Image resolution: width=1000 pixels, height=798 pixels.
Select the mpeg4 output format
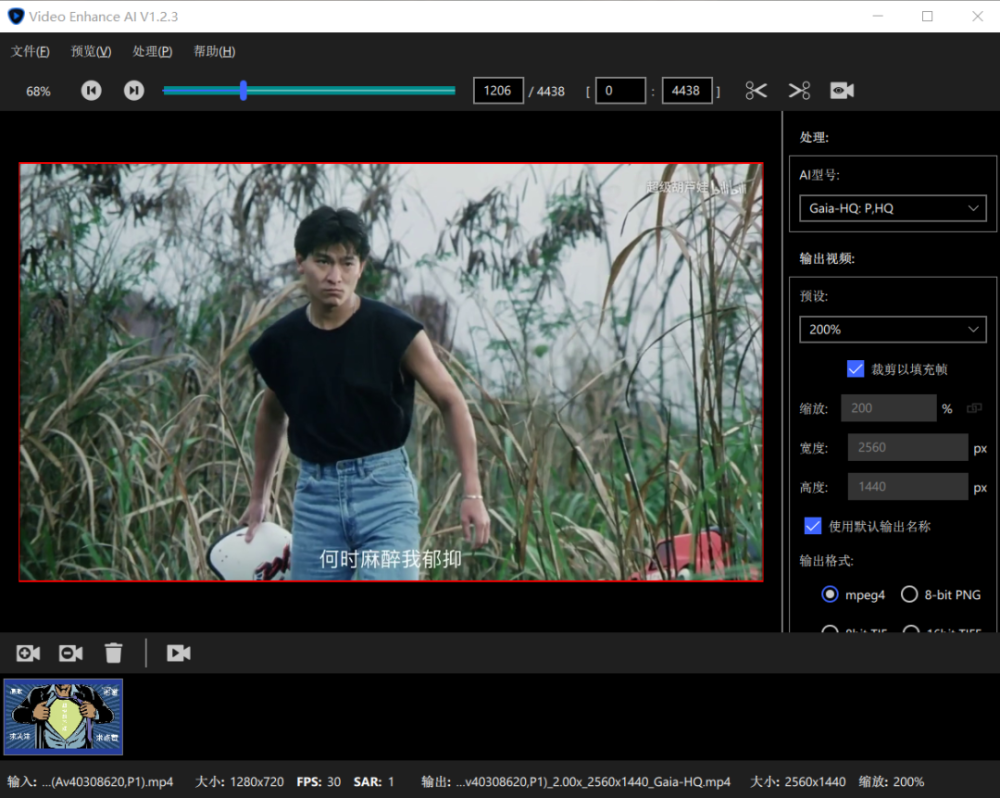(830, 594)
